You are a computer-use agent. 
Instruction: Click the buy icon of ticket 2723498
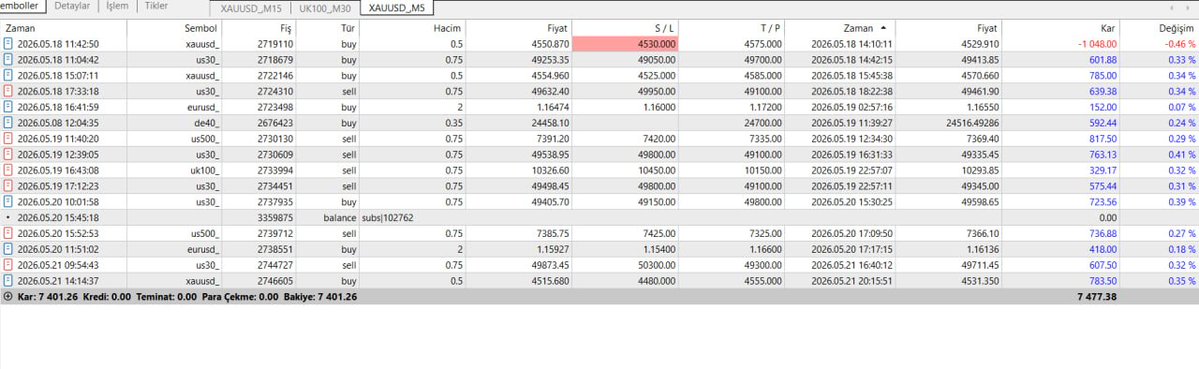click(8, 107)
